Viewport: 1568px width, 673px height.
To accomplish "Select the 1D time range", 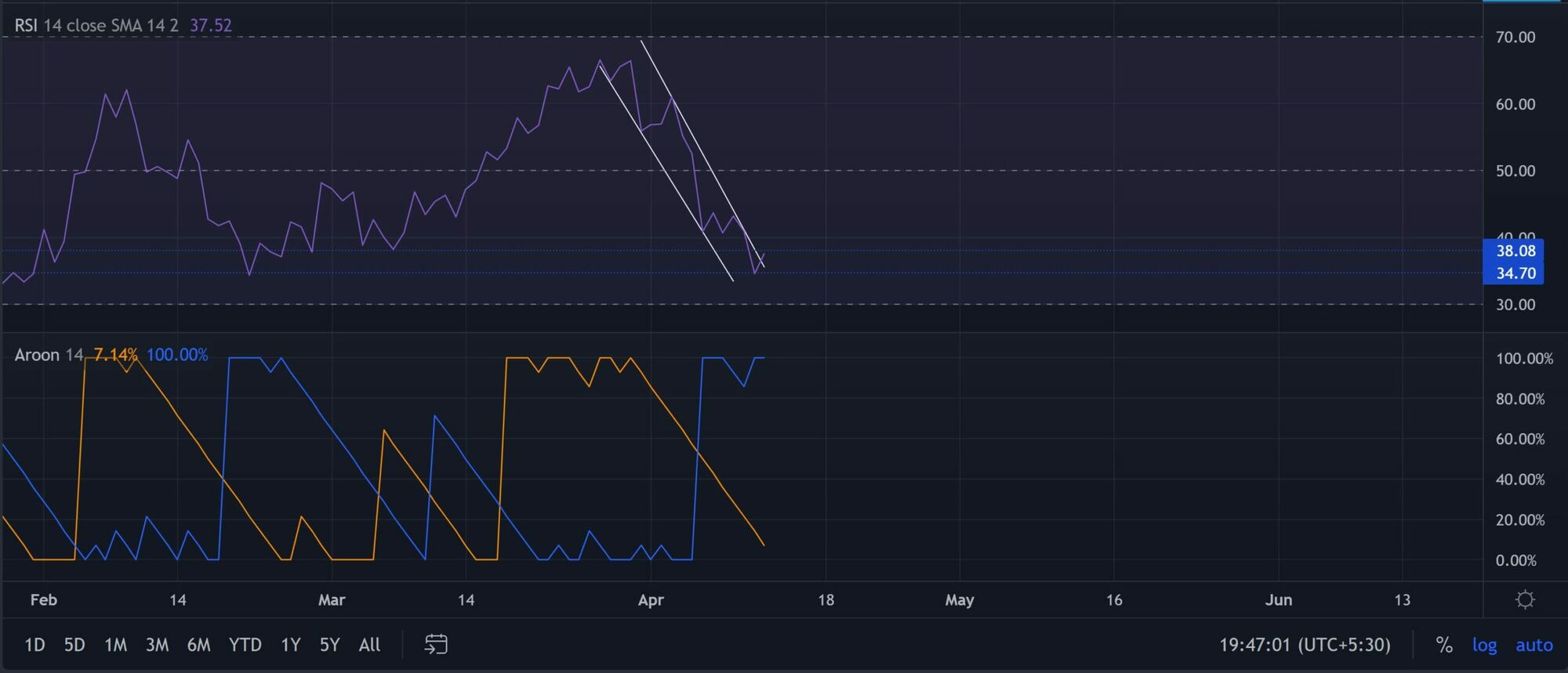I will tap(34, 645).
